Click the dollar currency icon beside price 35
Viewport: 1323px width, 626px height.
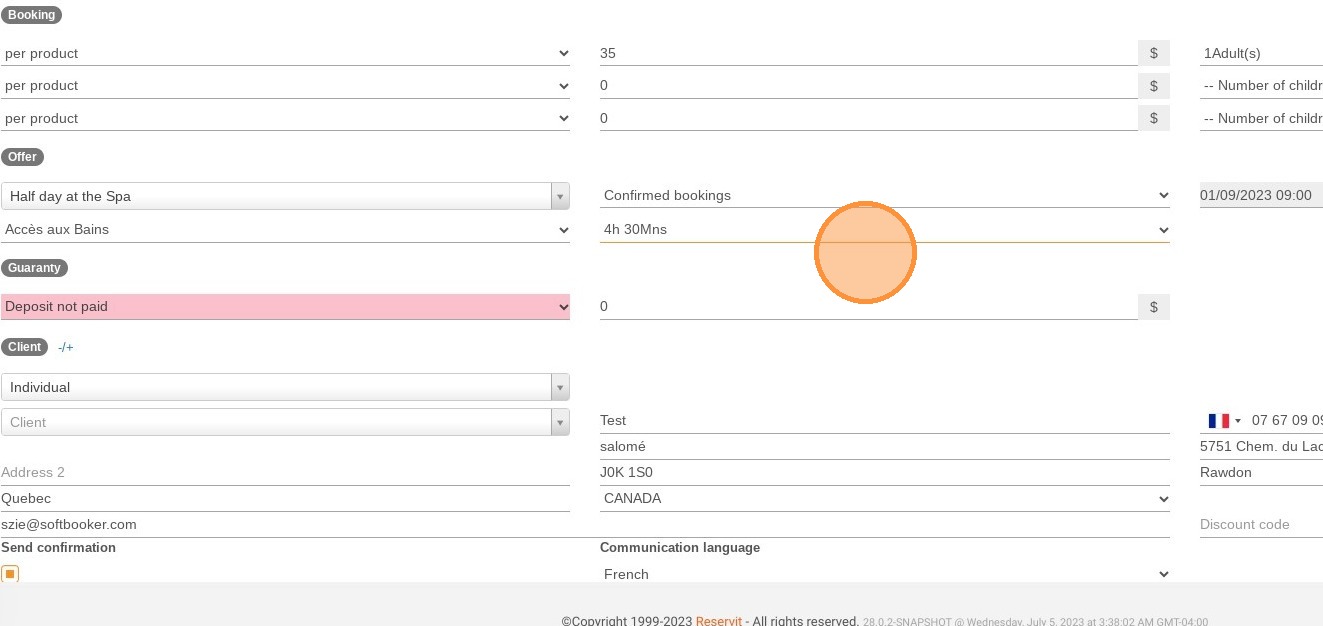1154,53
